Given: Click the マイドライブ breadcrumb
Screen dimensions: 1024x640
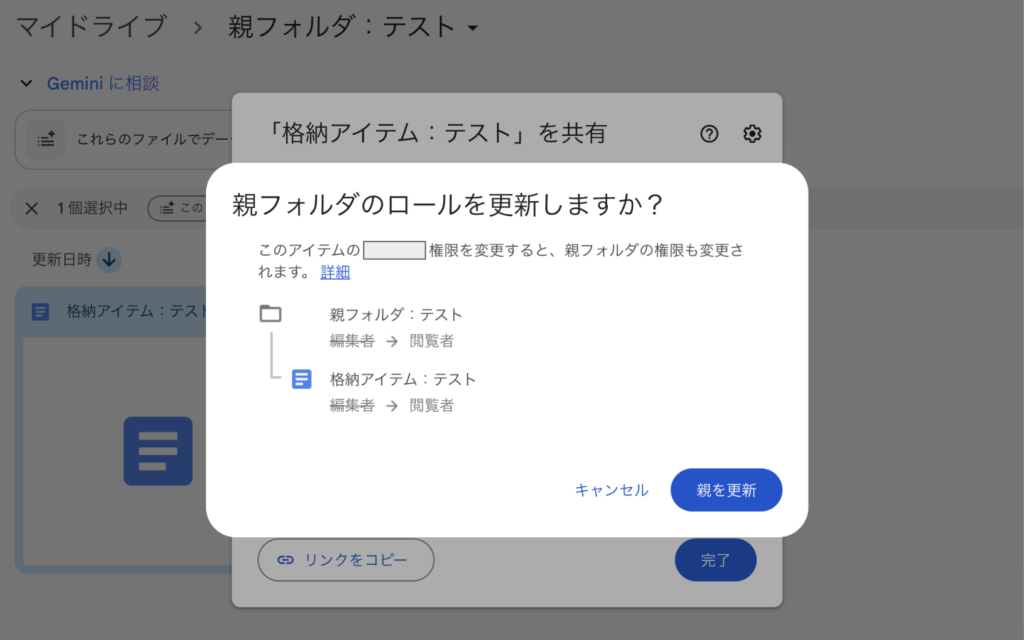Looking at the screenshot, I should (x=91, y=26).
